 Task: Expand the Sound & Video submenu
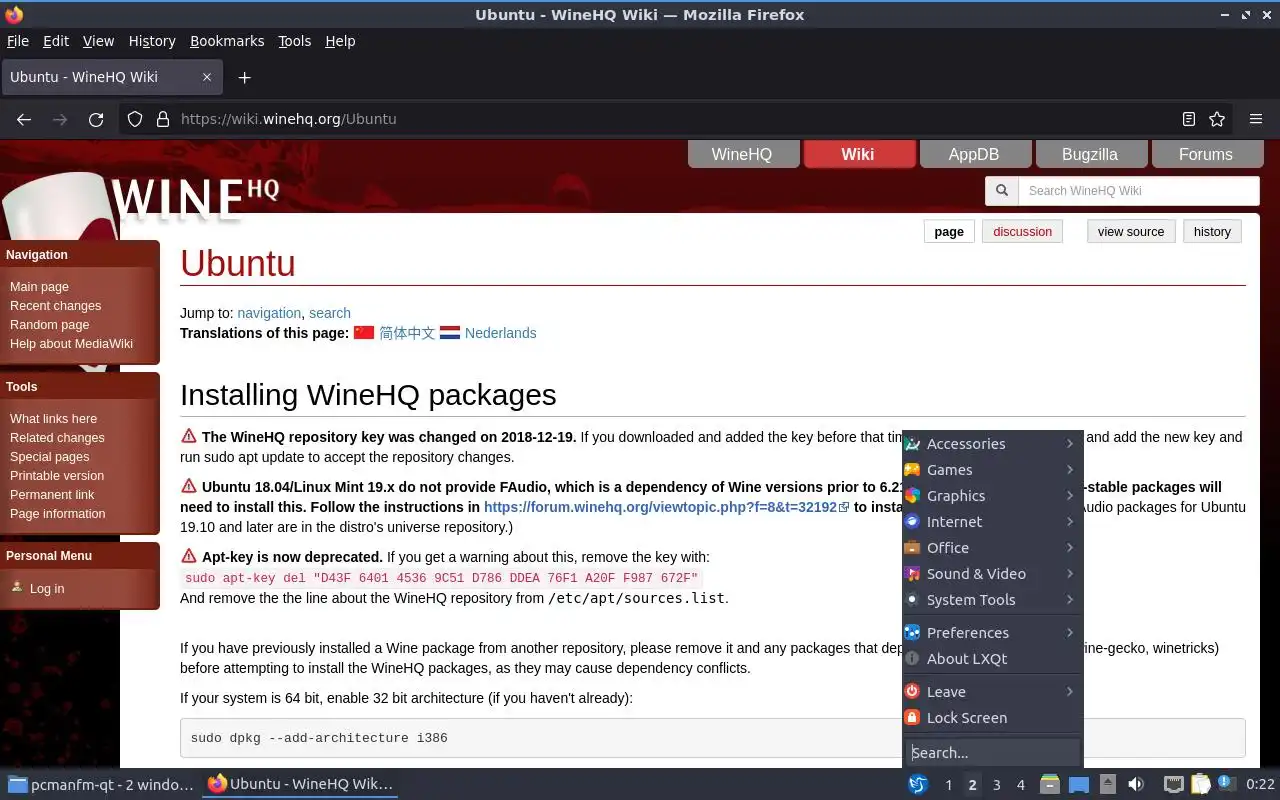[x=992, y=574]
